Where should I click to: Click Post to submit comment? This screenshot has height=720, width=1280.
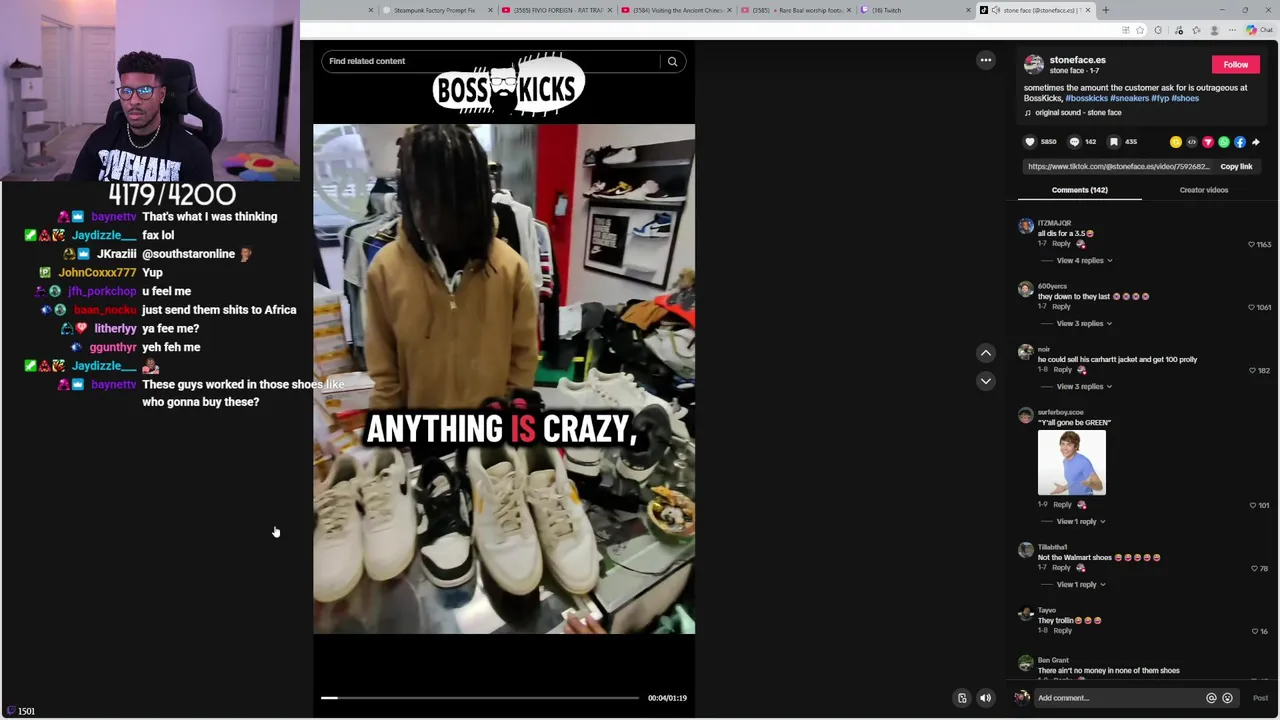pyautogui.click(x=1260, y=698)
